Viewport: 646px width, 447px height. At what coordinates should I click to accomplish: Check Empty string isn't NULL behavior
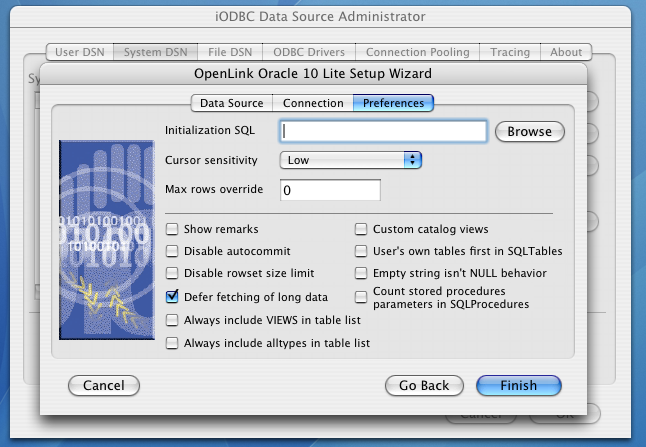[x=361, y=273]
